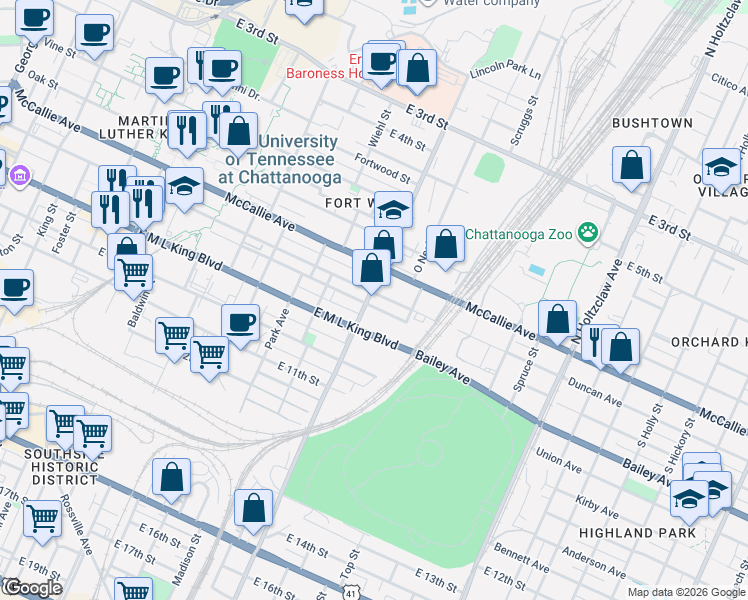Click the Chattanooga Zoo paw icon

tap(588, 234)
